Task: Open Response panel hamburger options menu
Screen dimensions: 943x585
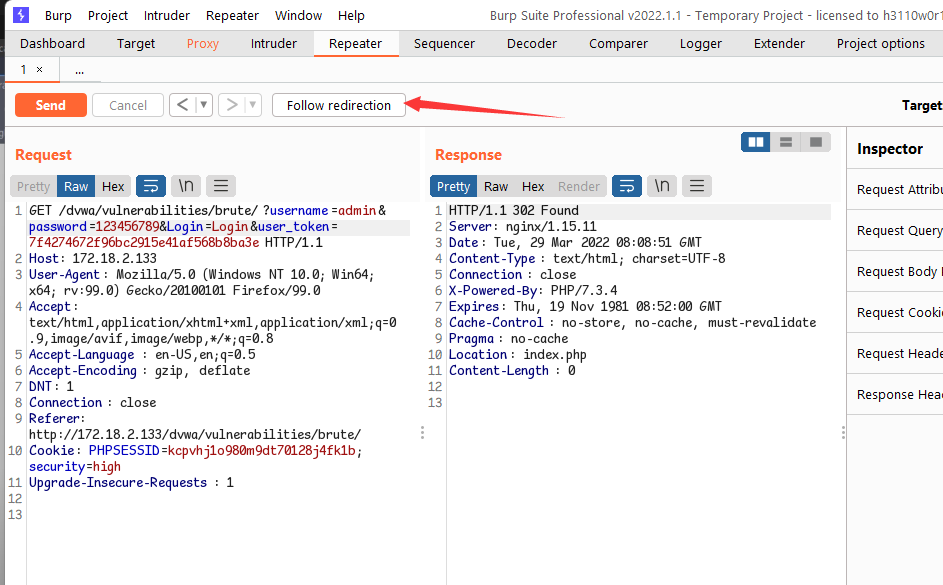Action: point(696,186)
